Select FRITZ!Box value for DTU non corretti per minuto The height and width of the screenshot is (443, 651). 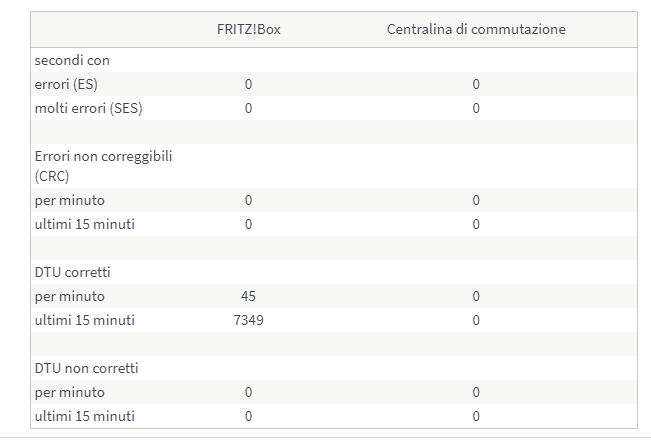(248, 392)
